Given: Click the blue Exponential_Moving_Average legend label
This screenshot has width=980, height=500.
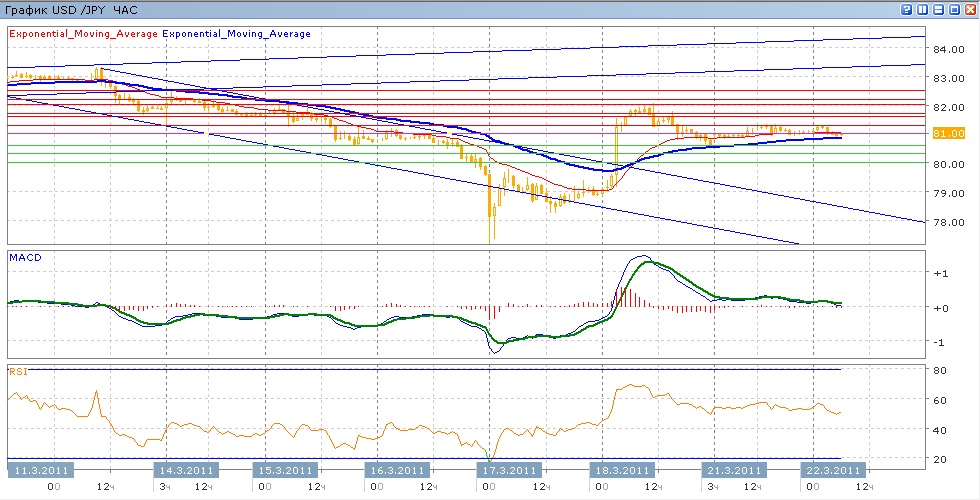Looking at the screenshot, I should [x=236, y=33].
